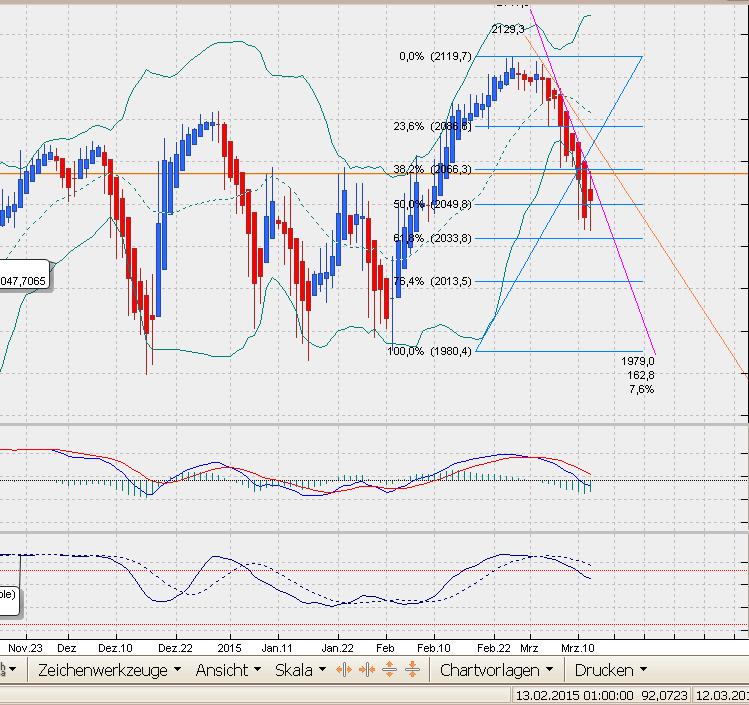The width and height of the screenshot is (749, 705).
Task: Expand the Skala dropdown
Action: 300,670
